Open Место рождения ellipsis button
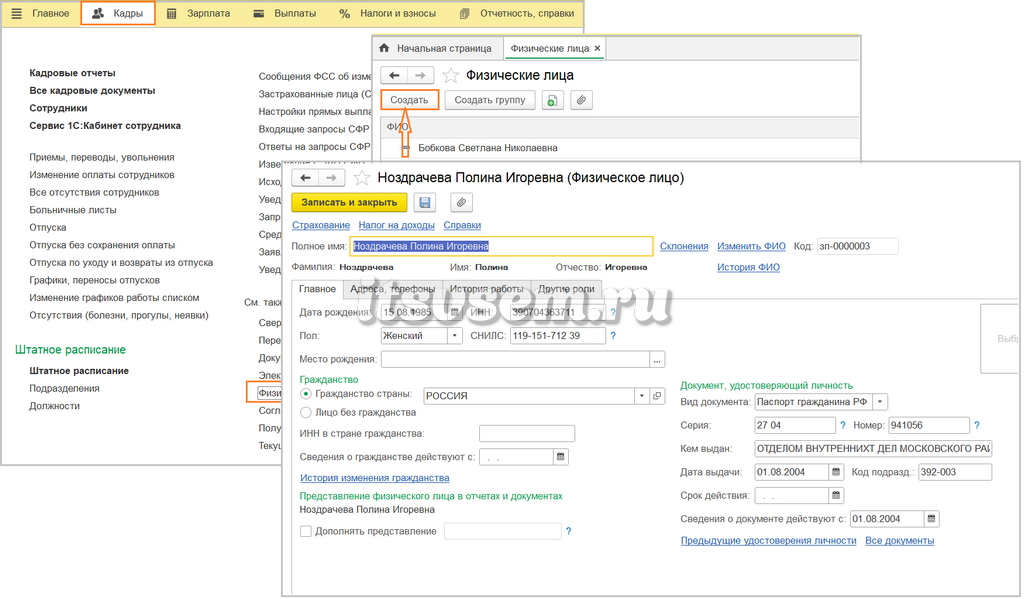The width and height of the screenshot is (1024, 599). 657,359
